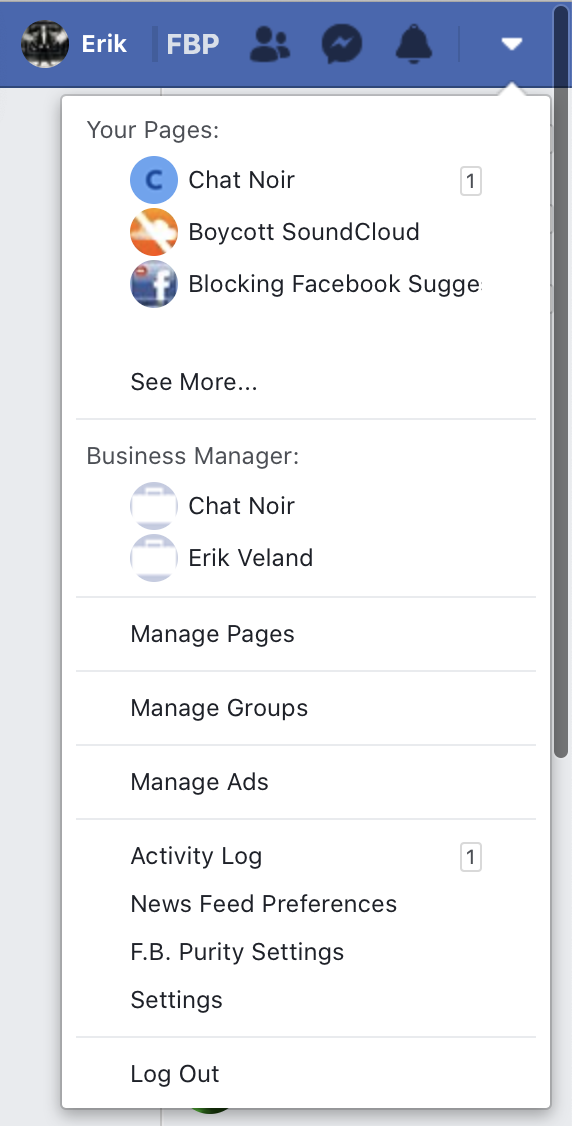Screen dimensions: 572x1126
Task: Click Erik's profile picture avatar
Action: (x=45, y=44)
